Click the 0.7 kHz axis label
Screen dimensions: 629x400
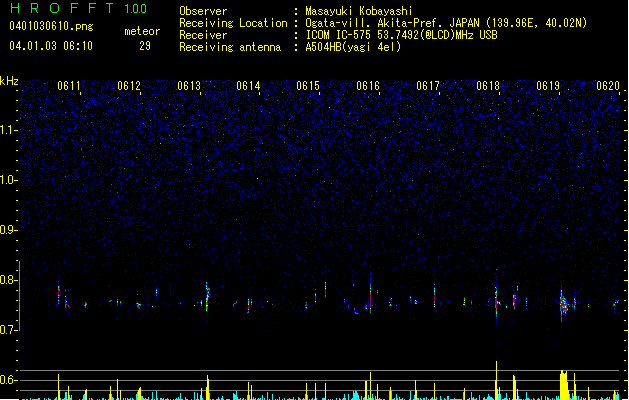[x=8, y=330]
